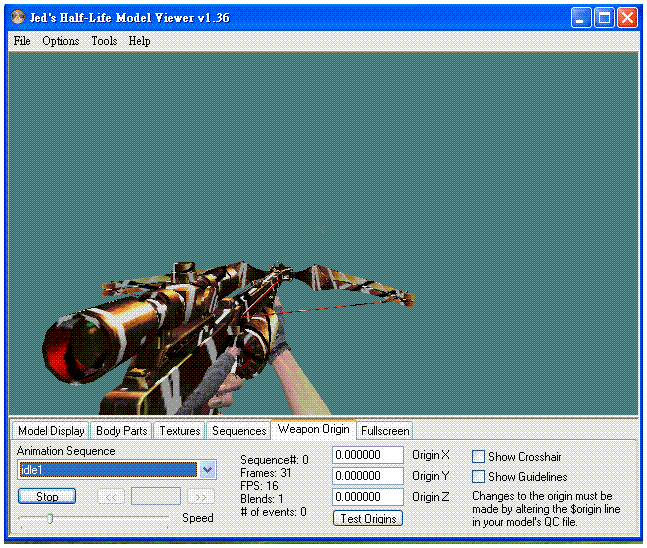Screen dimensions: 647x548
Task: Click the previous frame button
Action: coord(110,497)
